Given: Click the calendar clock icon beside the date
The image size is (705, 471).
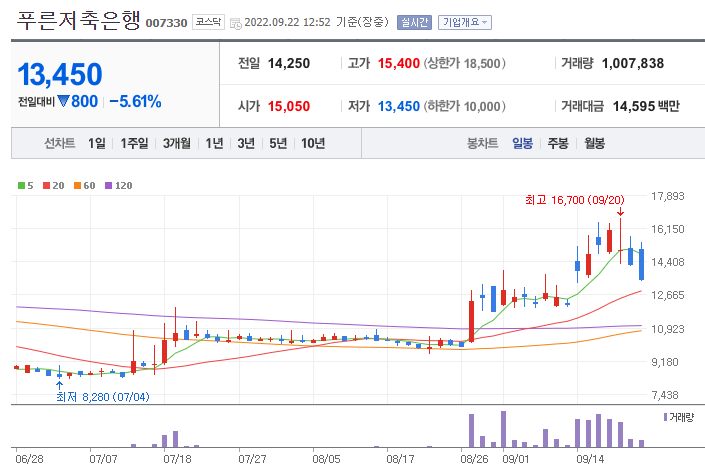Looking at the screenshot, I should [236, 23].
